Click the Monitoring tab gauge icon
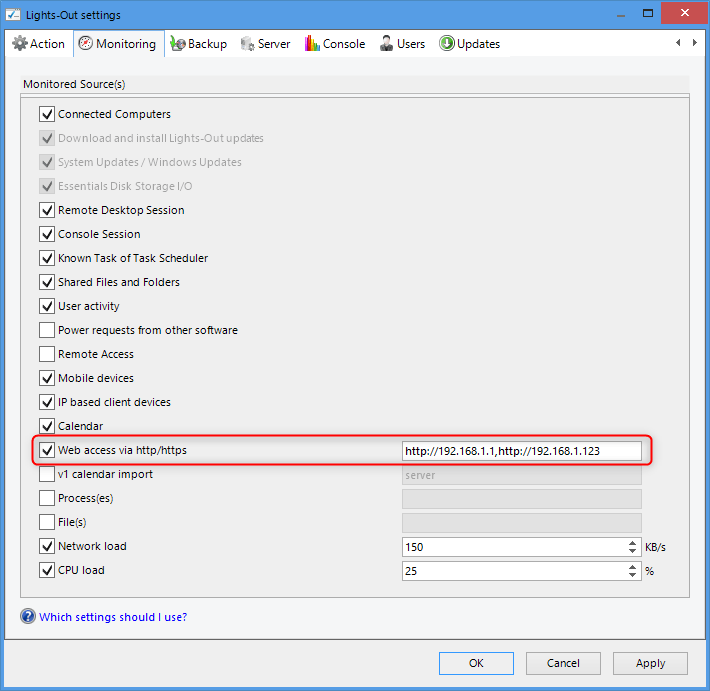Screen dimensions: 710x691 coord(86,43)
